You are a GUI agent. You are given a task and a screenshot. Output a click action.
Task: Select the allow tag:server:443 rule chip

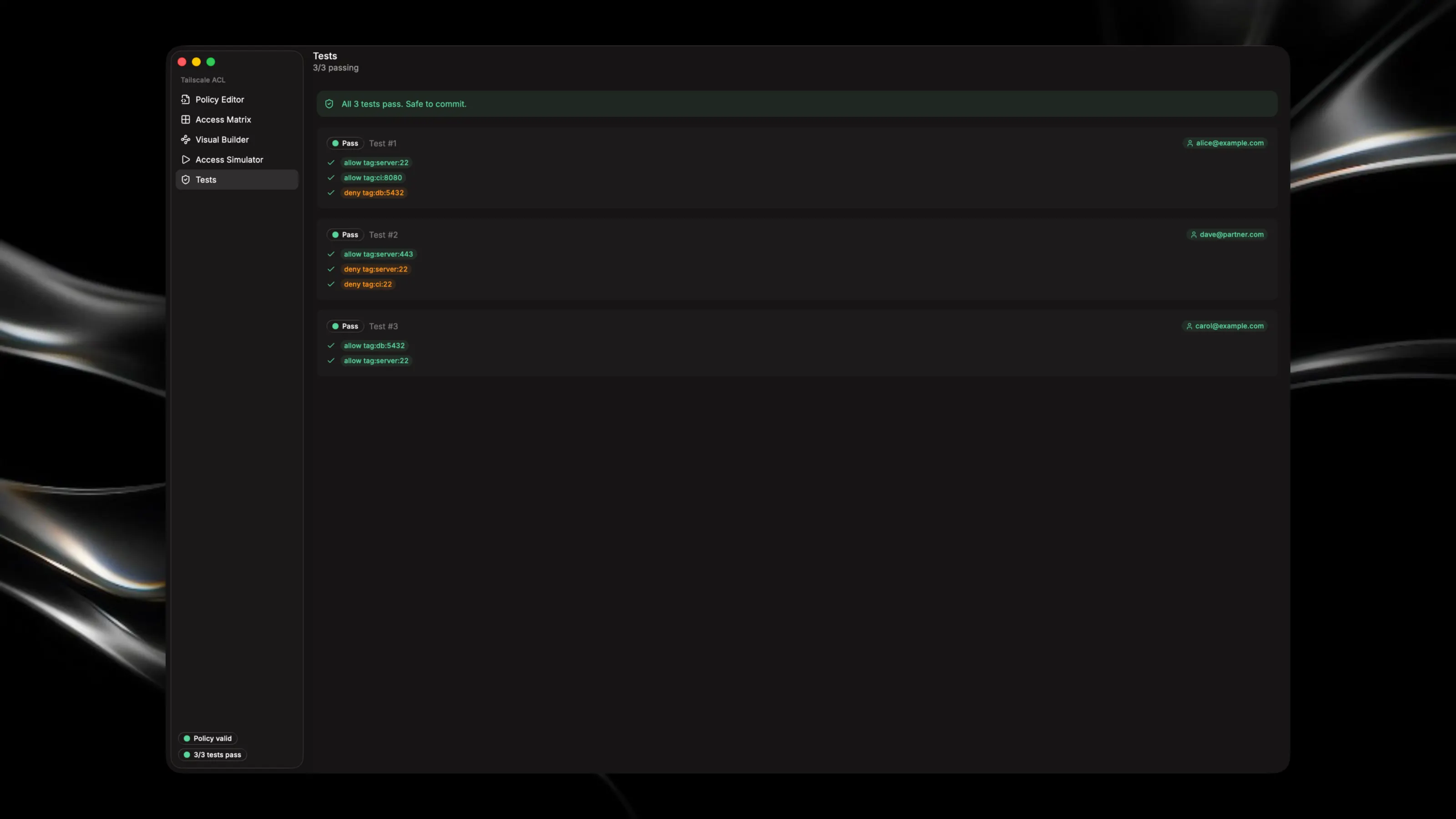379,254
